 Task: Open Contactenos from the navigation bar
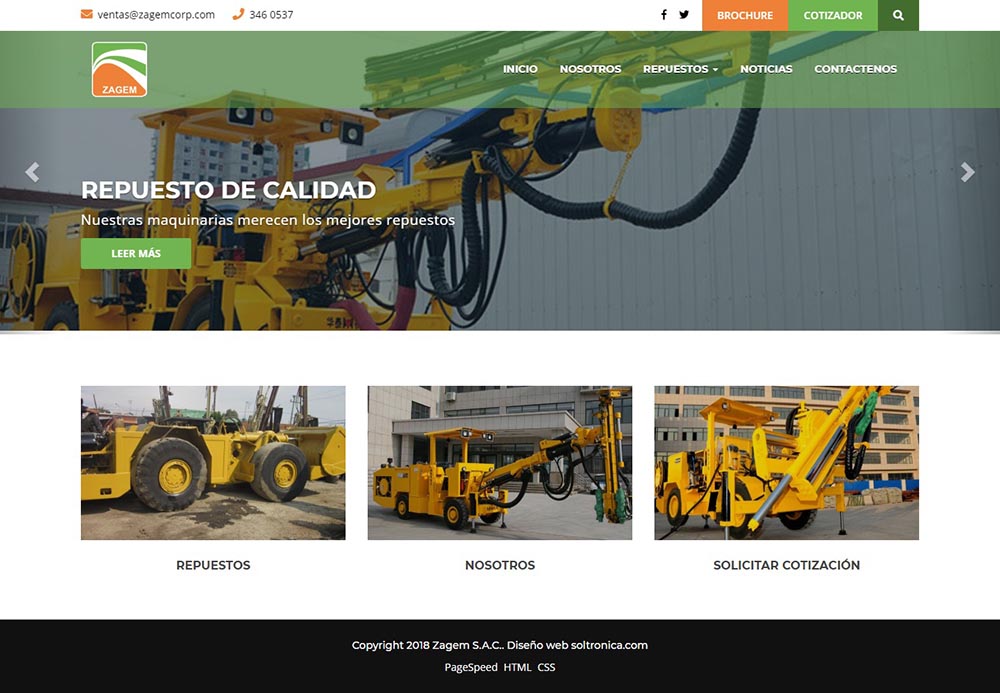click(855, 69)
